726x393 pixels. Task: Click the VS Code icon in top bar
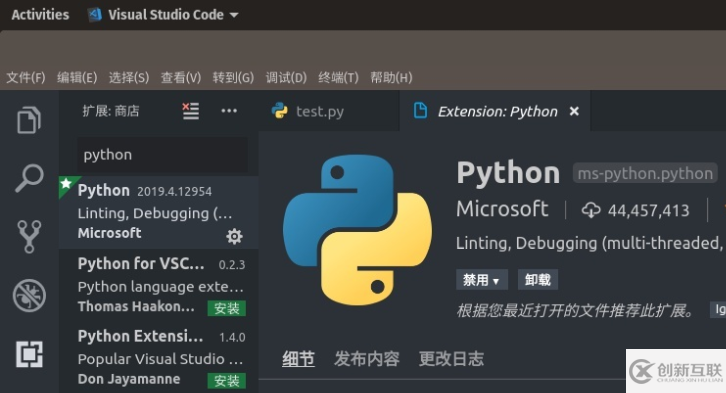94,14
